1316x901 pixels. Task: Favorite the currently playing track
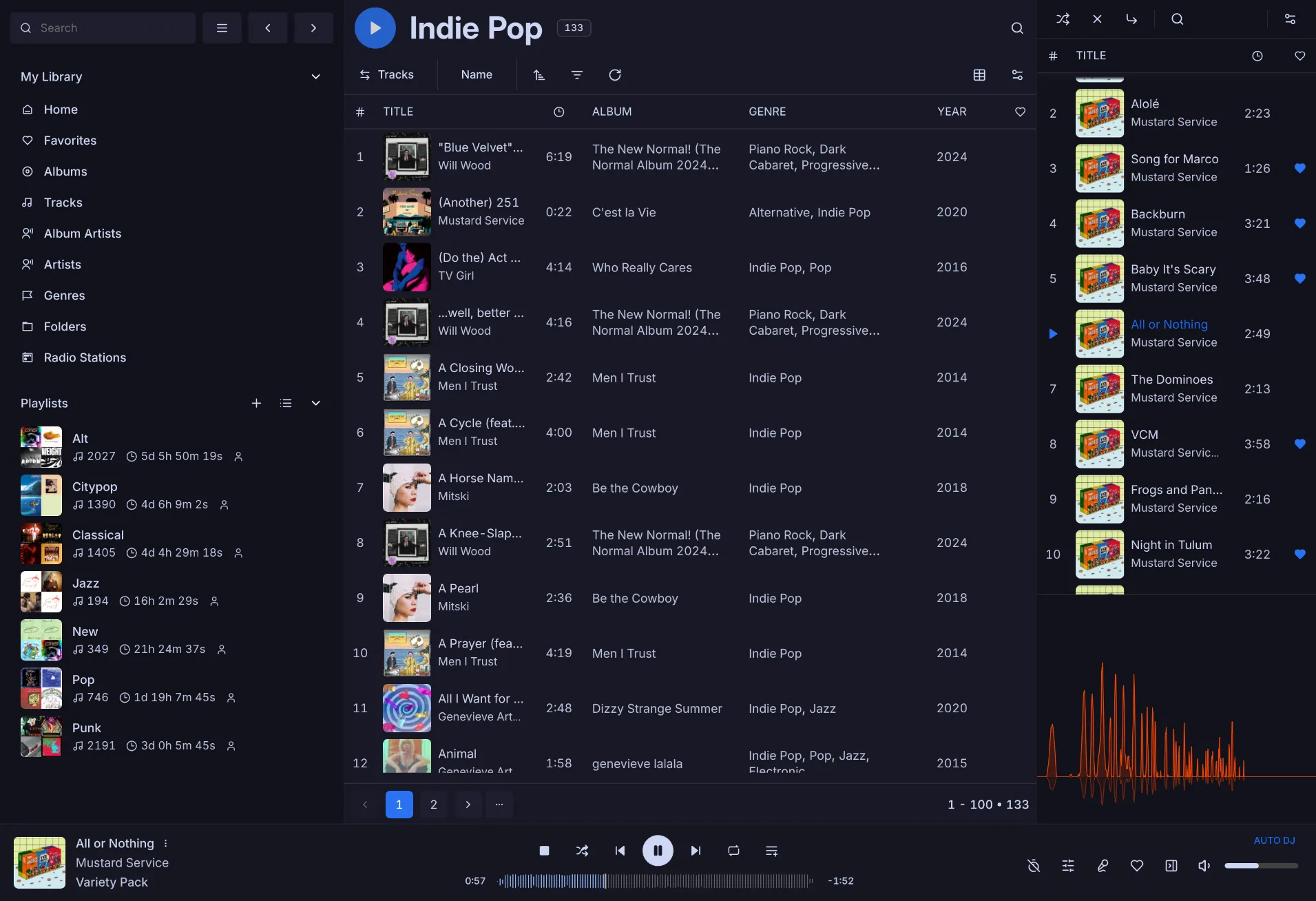(x=1137, y=866)
